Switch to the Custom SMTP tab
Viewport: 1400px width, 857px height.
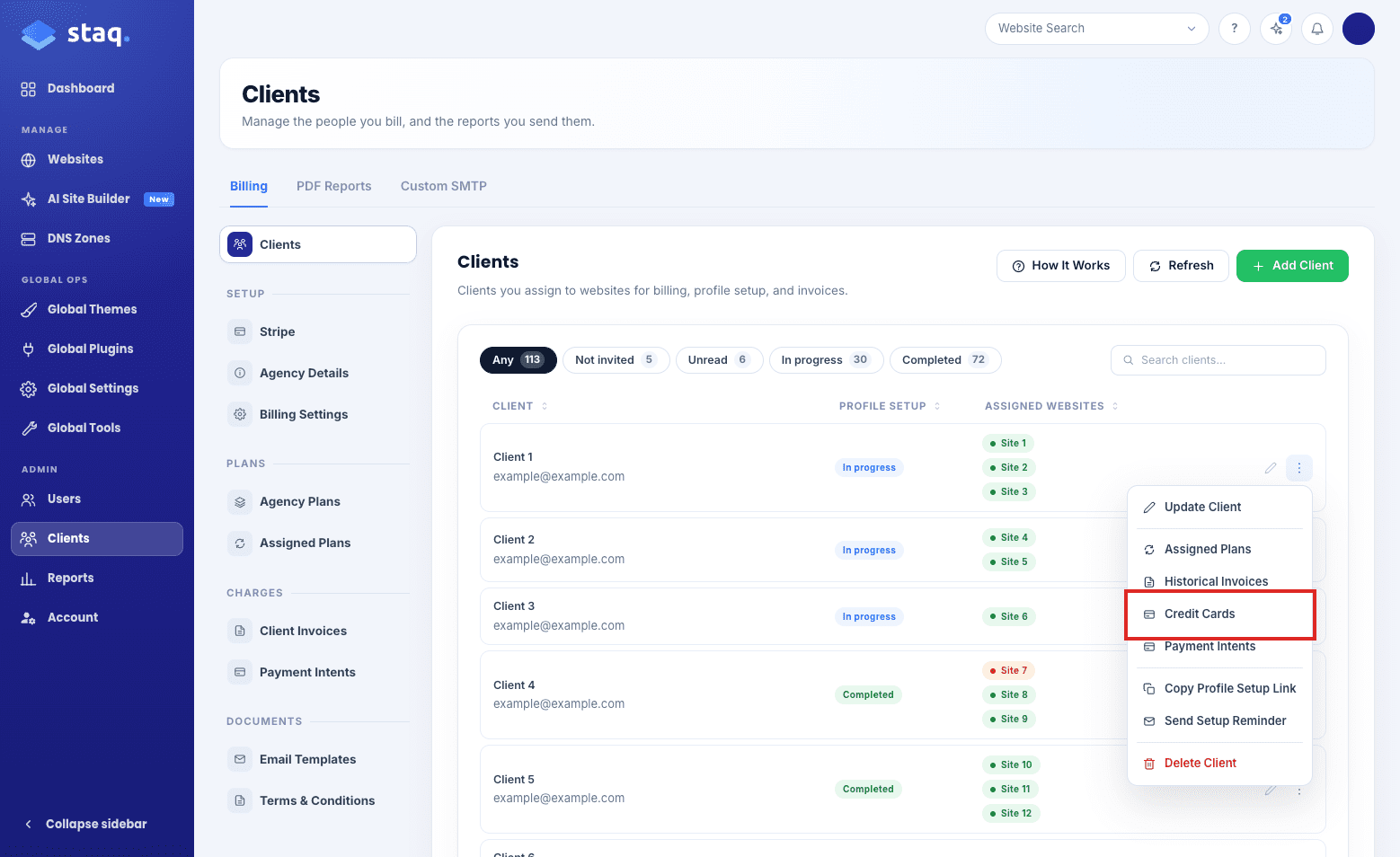444,186
